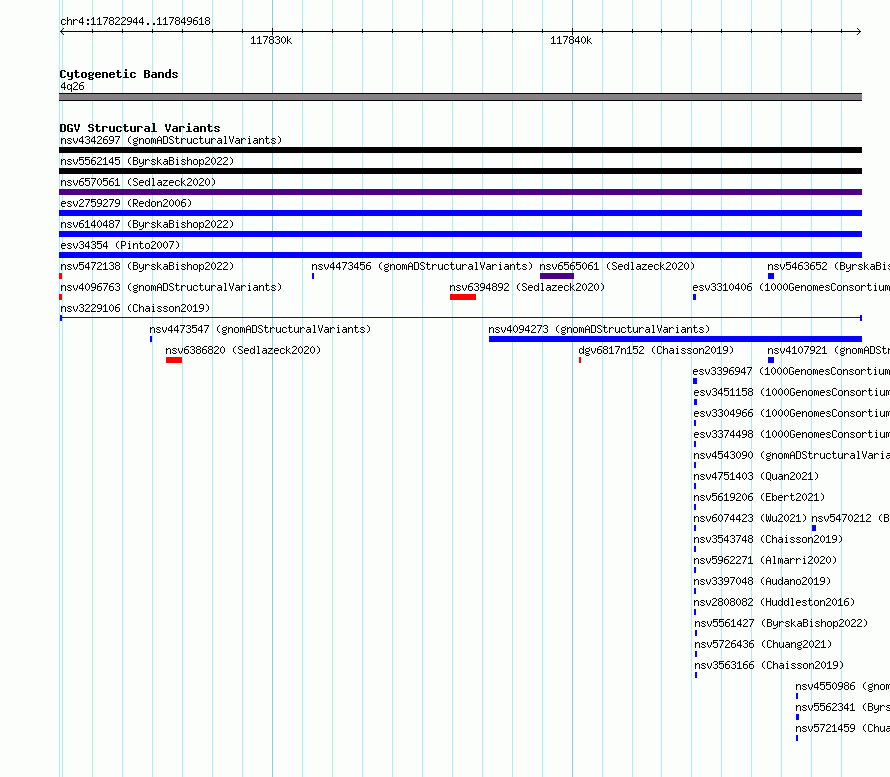Screen dimensions: 890x777
Task: Open nsv6140487 ByrskaBishop2022 variant label
Action: pyautogui.click(x=147, y=224)
